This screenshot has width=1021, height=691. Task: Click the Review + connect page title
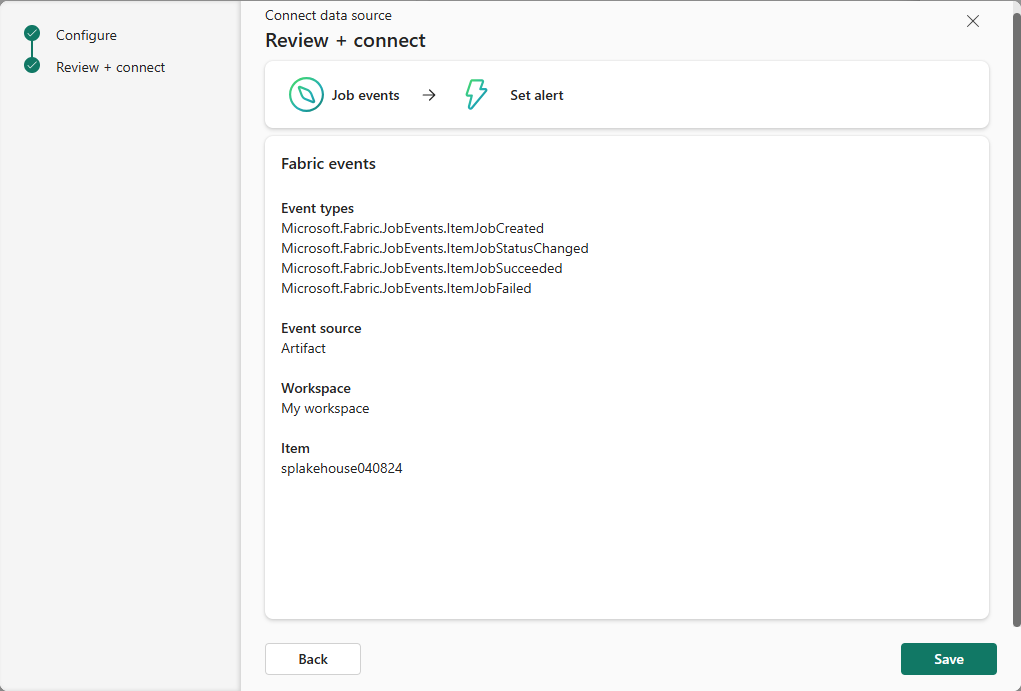tap(345, 40)
